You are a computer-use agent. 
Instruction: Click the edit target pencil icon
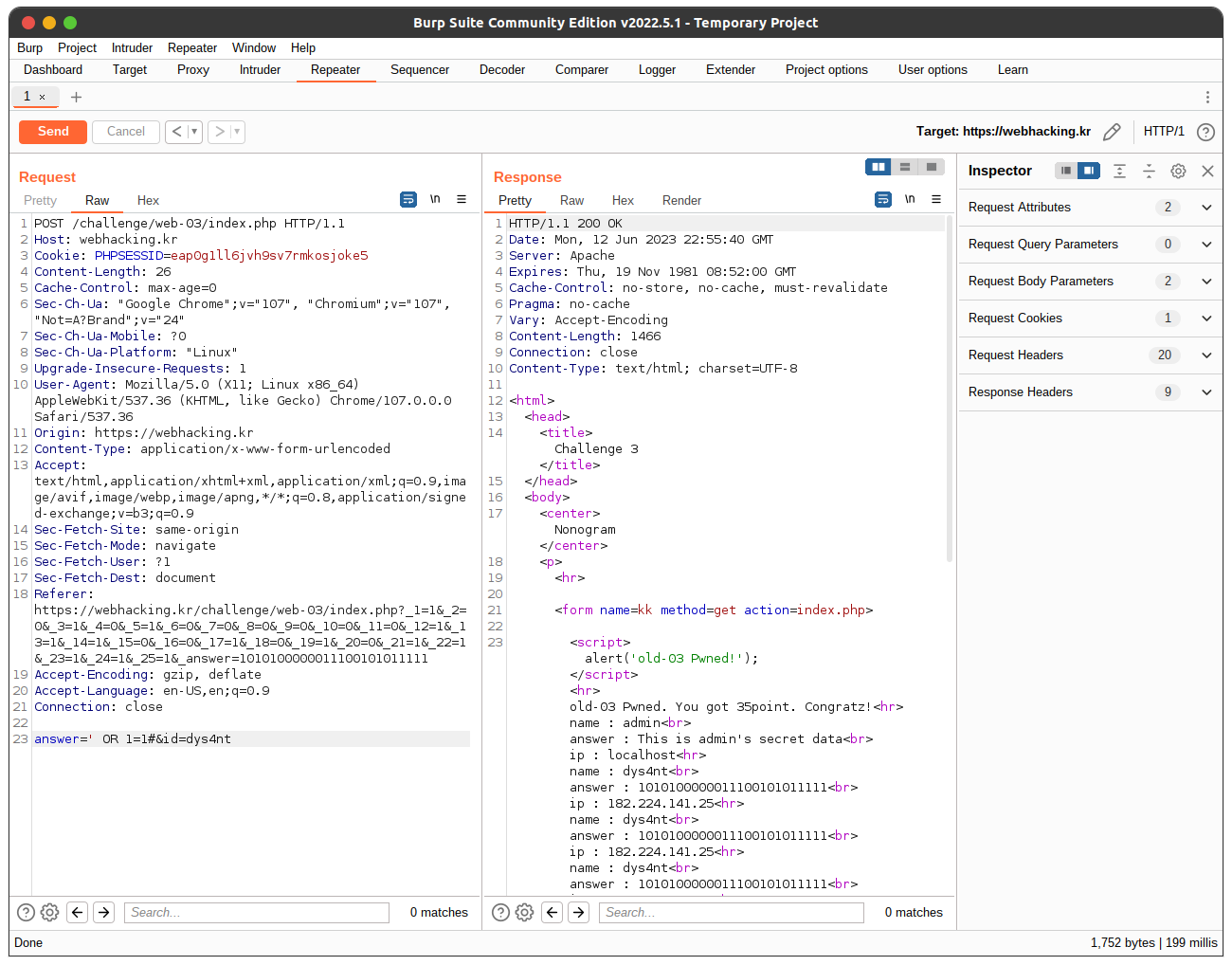pyautogui.click(x=1112, y=132)
